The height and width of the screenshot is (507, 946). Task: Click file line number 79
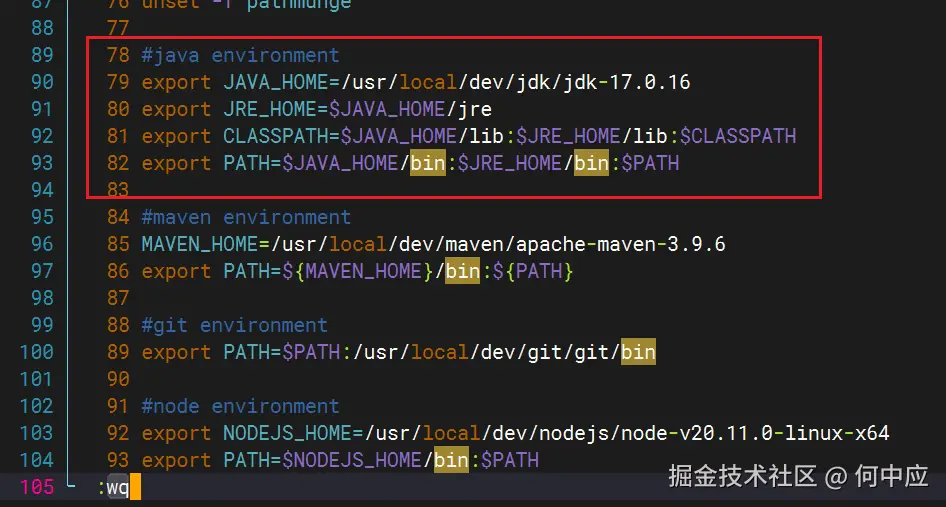pyautogui.click(x=118, y=82)
